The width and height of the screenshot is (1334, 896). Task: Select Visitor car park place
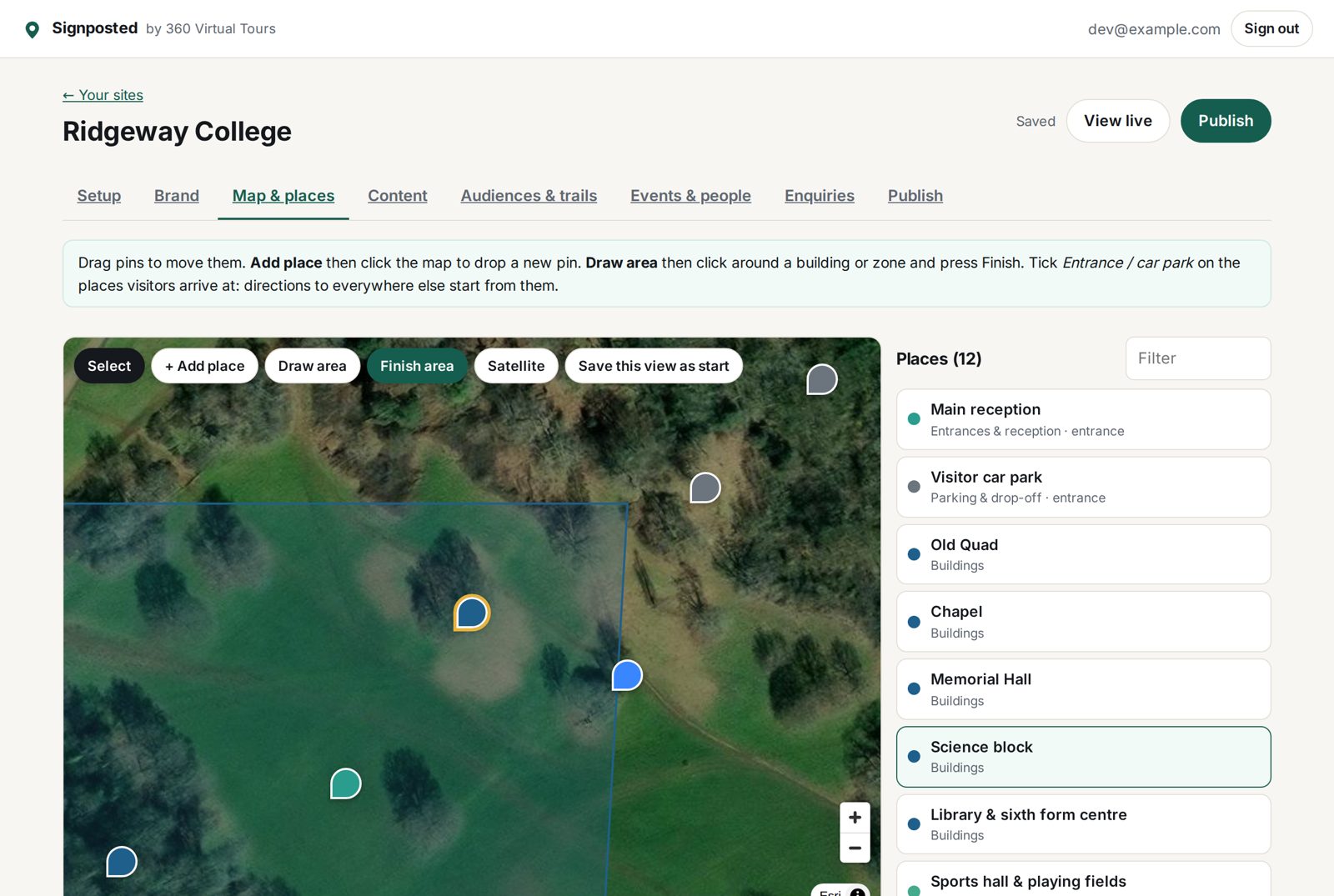click(x=1084, y=487)
